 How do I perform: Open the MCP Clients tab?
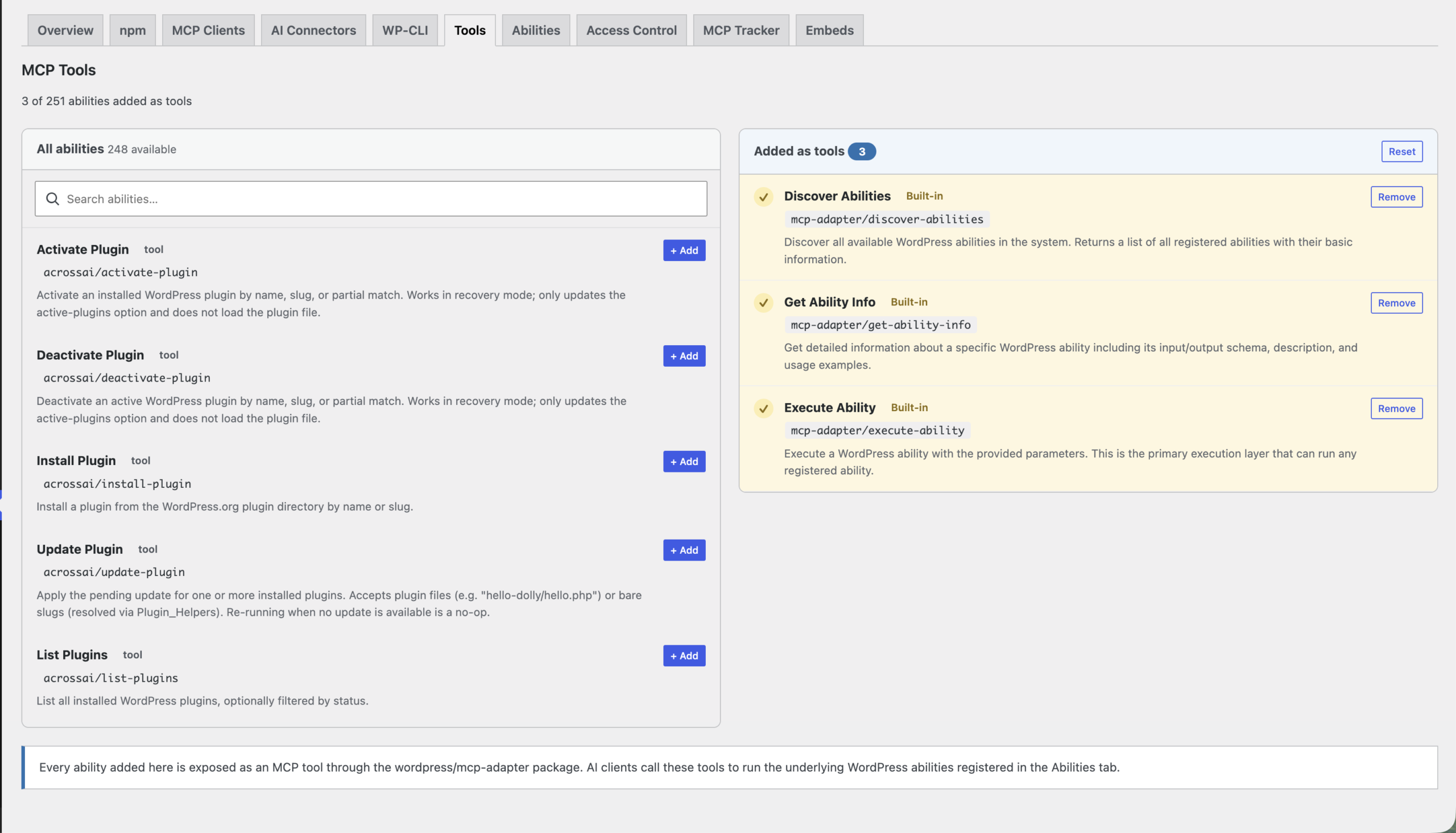coord(208,30)
